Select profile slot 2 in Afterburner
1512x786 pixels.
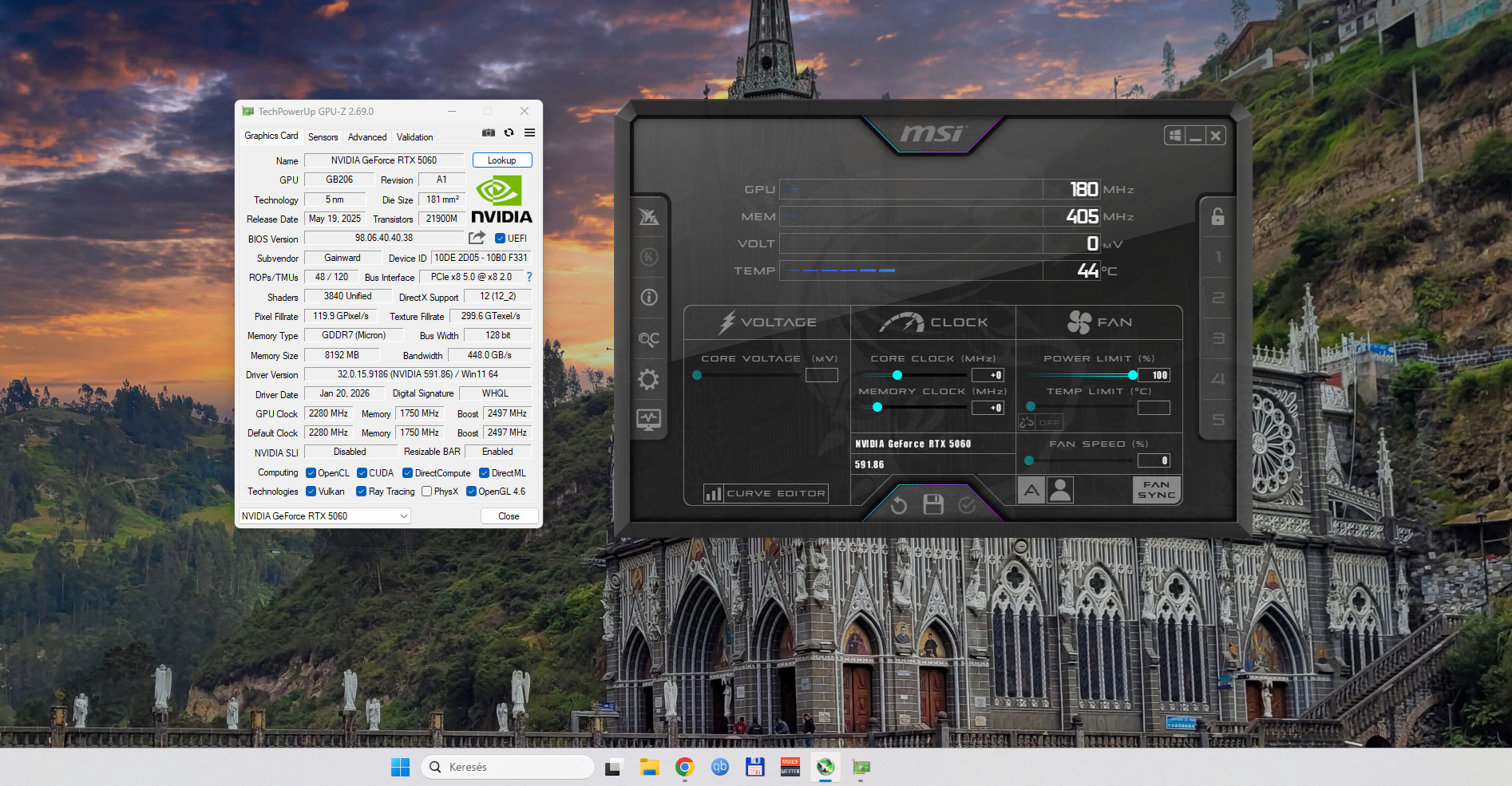1218,298
